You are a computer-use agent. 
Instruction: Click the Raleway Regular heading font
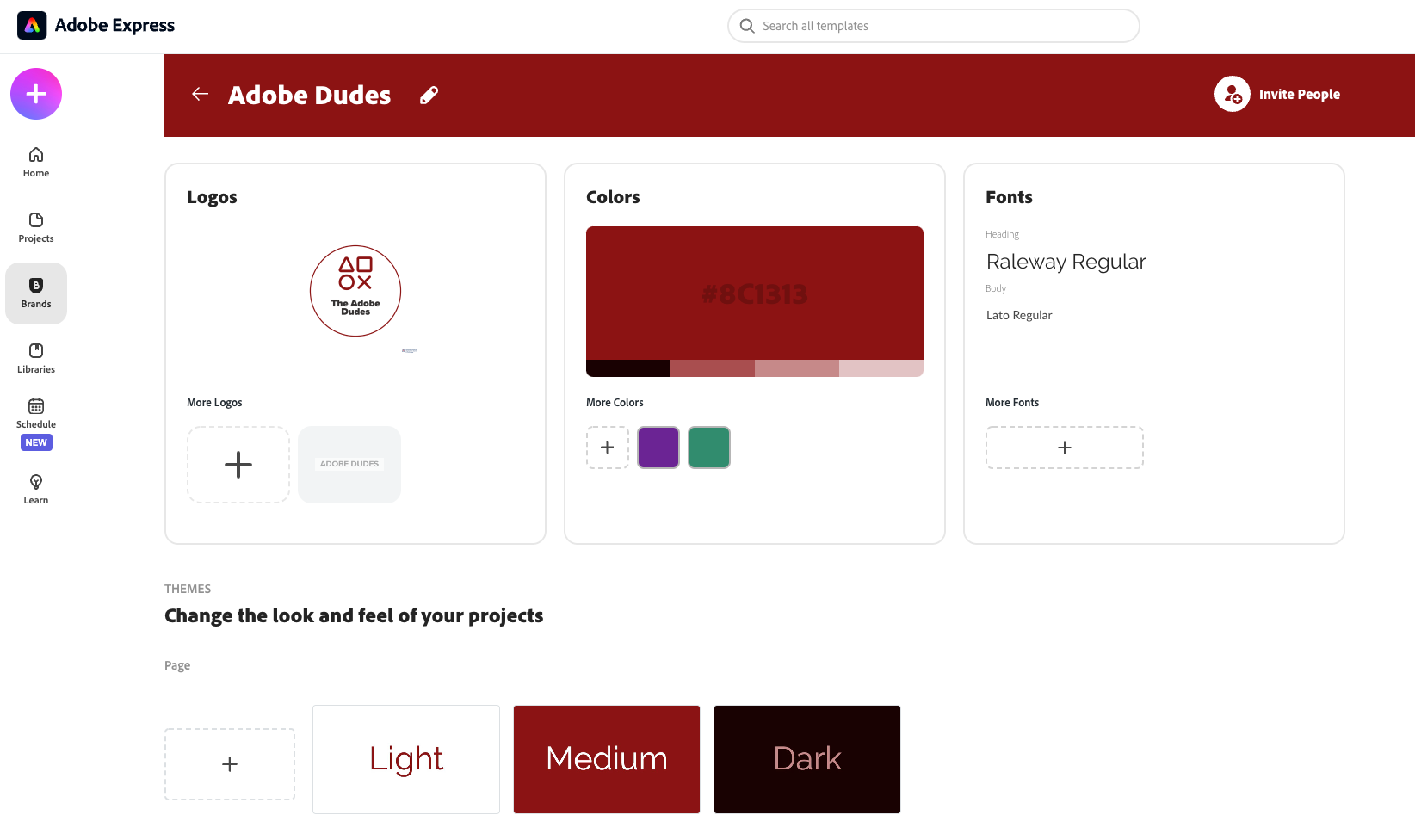point(1066,262)
